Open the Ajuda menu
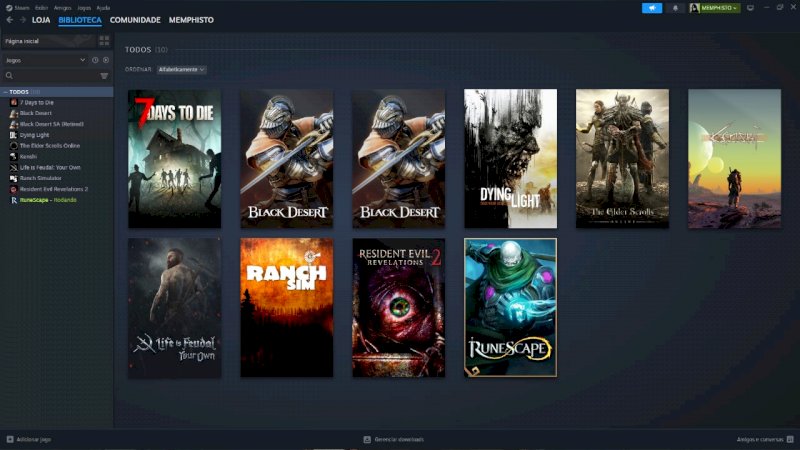800x450 pixels. pyautogui.click(x=103, y=8)
